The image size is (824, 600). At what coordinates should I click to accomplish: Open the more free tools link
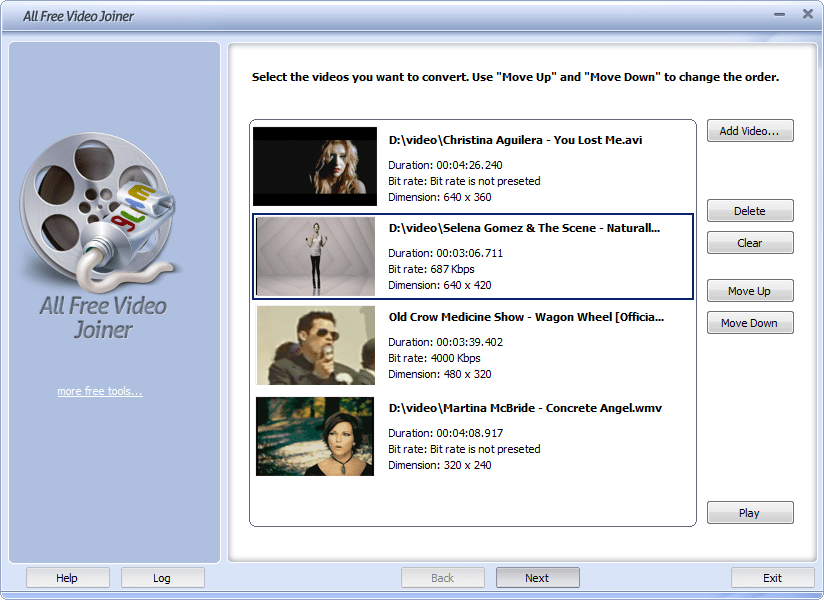(100, 391)
